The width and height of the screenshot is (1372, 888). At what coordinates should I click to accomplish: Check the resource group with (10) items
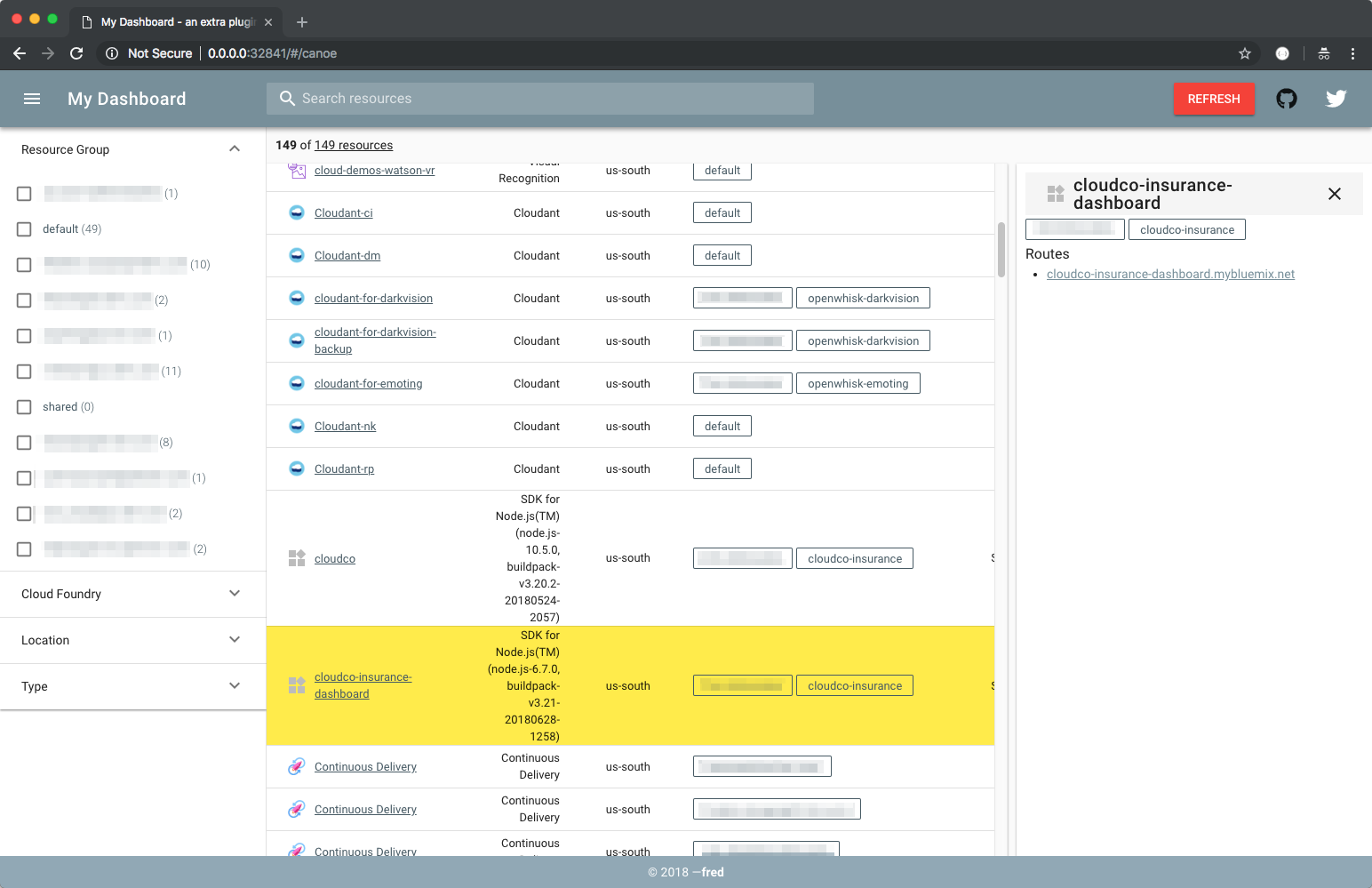(x=24, y=265)
